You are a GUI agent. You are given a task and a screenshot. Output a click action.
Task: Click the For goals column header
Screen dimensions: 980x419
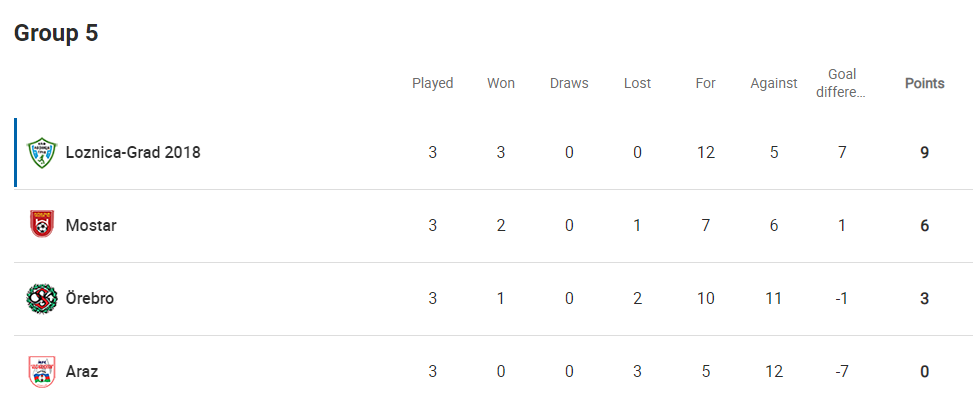click(706, 83)
